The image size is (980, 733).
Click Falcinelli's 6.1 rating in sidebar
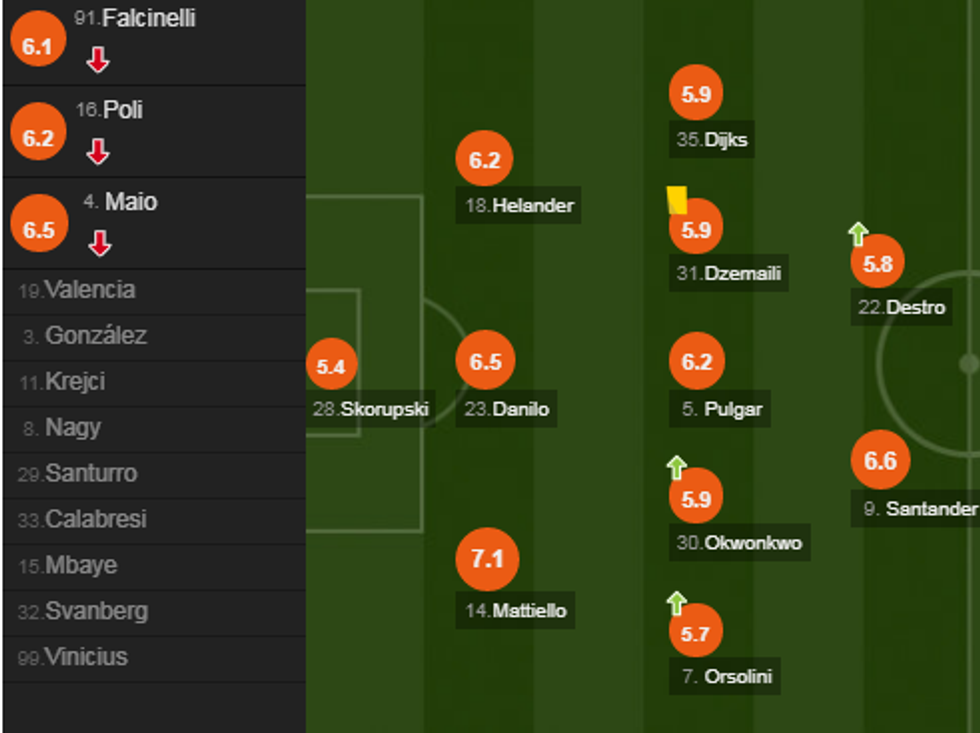pyautogui.click(x=38, y=45)
